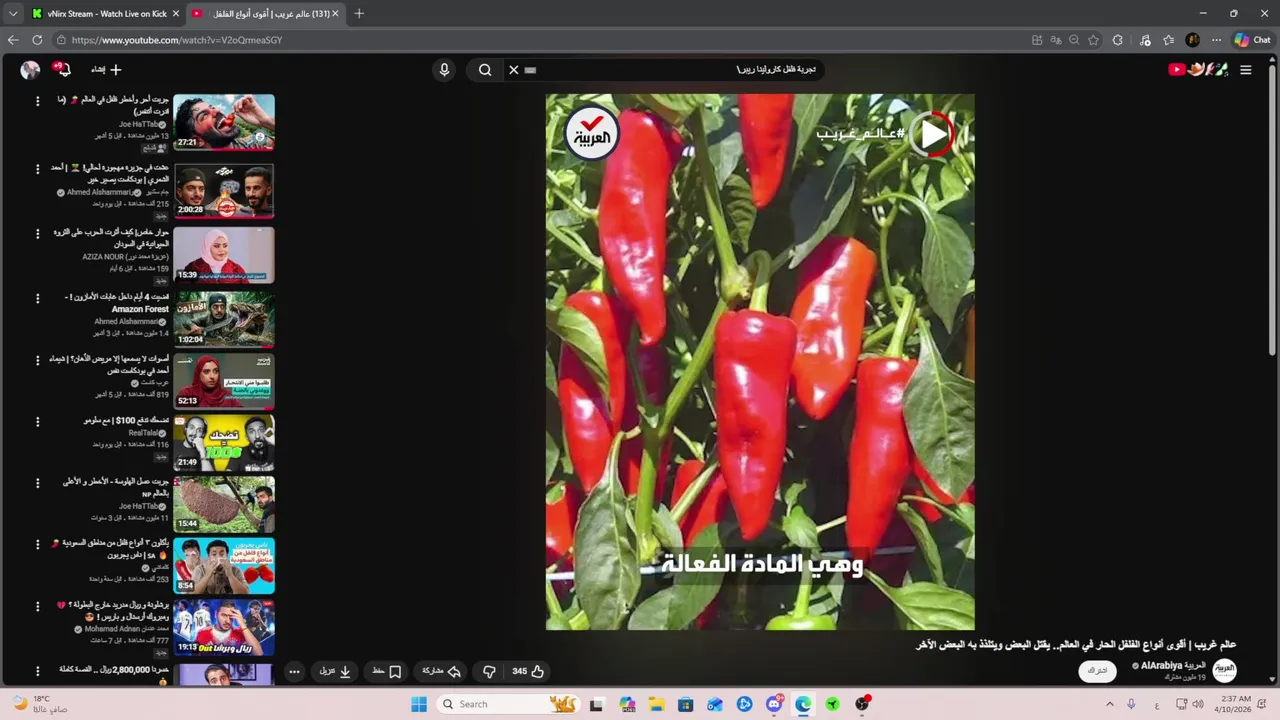The height and width of the screenshot is (720, 1280).
Task: Open options menu for Amazon Forest video
Action: (x=38, y=298)
